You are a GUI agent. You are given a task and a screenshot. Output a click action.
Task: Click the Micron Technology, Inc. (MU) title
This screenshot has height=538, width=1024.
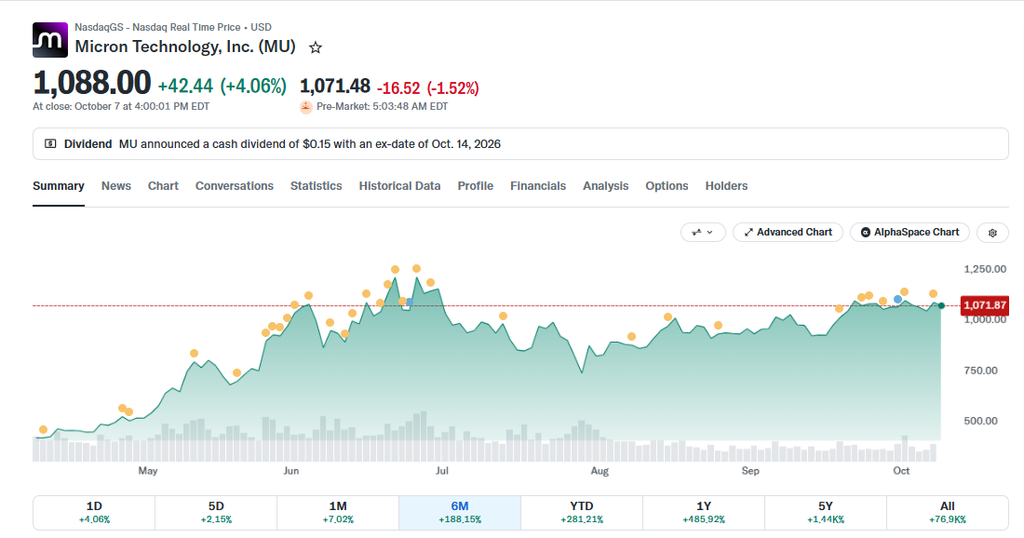(x=185, y=47)
